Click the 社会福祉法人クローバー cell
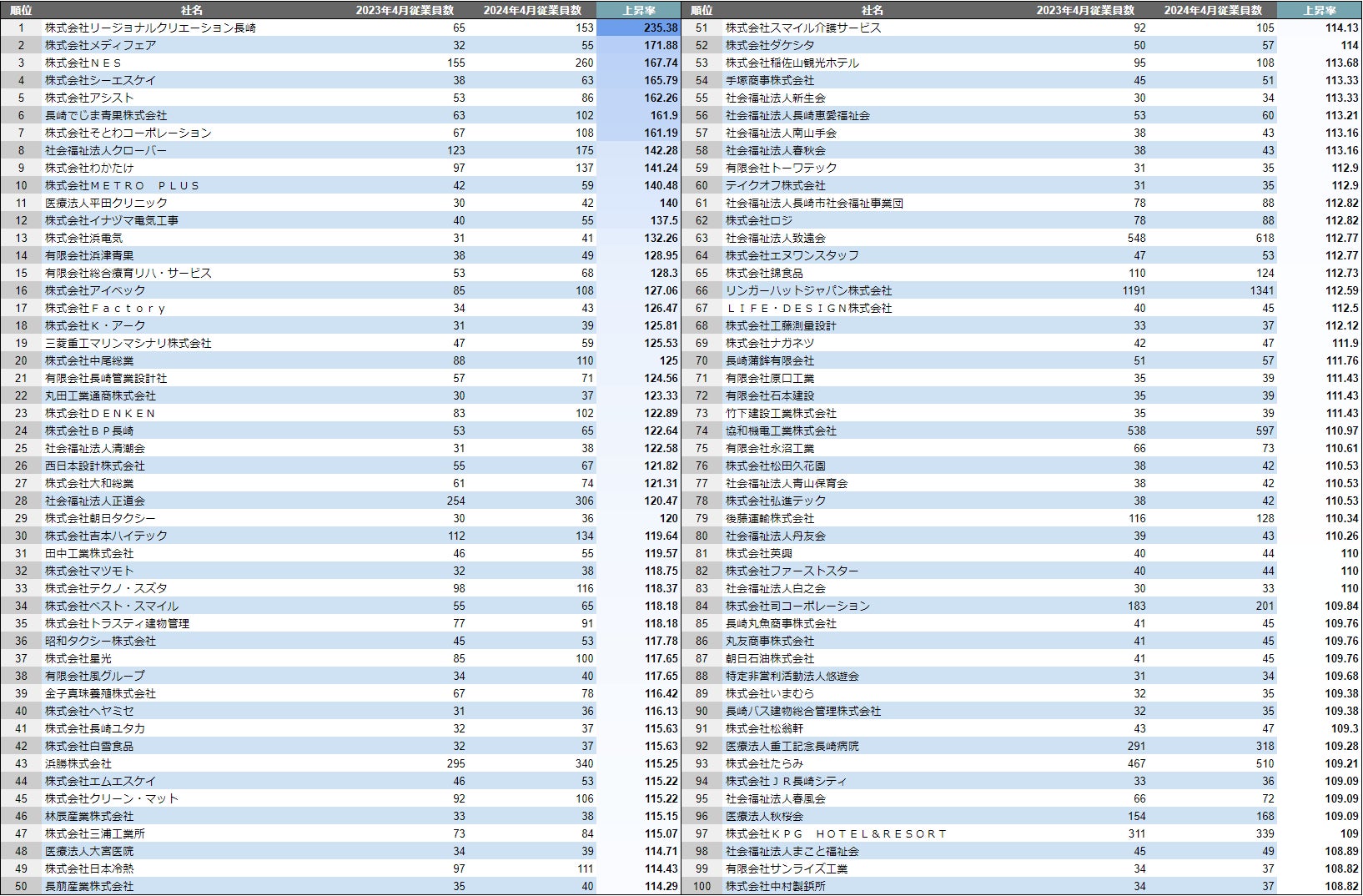Viewport: 1363px width, 896px height. click(x=106, y=150)
